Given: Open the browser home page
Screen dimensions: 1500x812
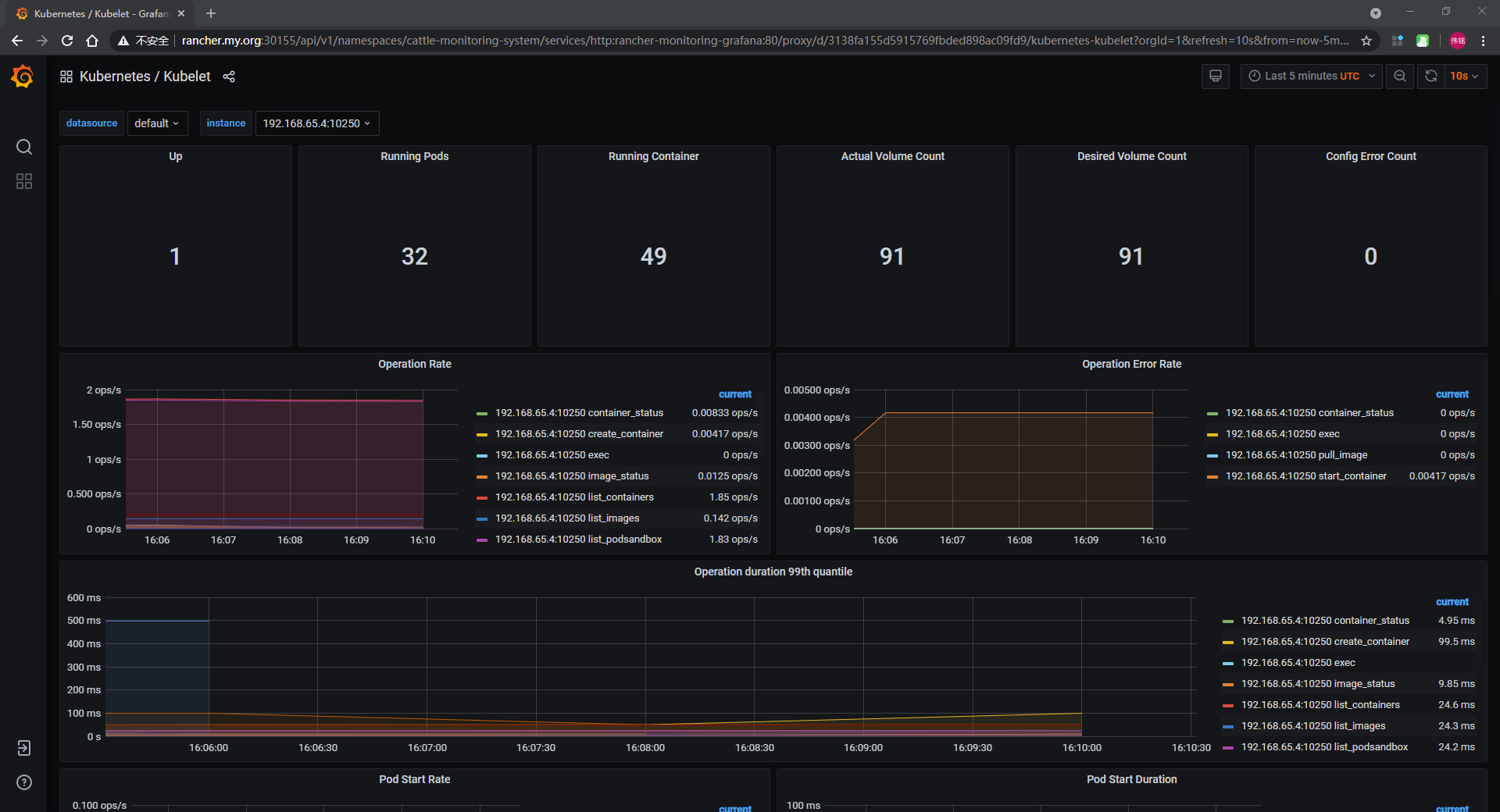Looking at the screenshot, I should [92, 41].
